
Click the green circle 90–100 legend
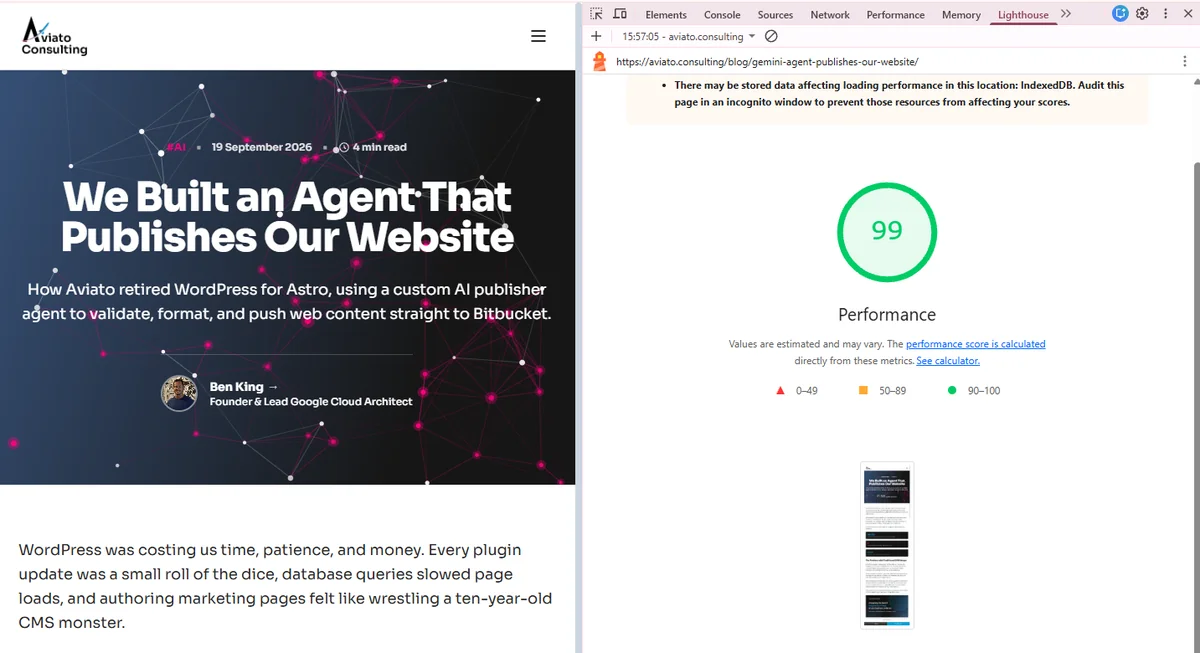point(973,390)
